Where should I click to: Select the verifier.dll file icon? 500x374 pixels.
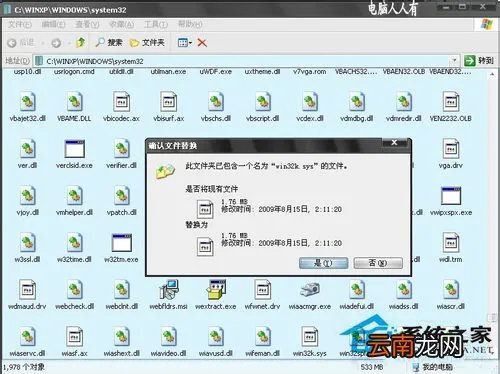point(121,149)
